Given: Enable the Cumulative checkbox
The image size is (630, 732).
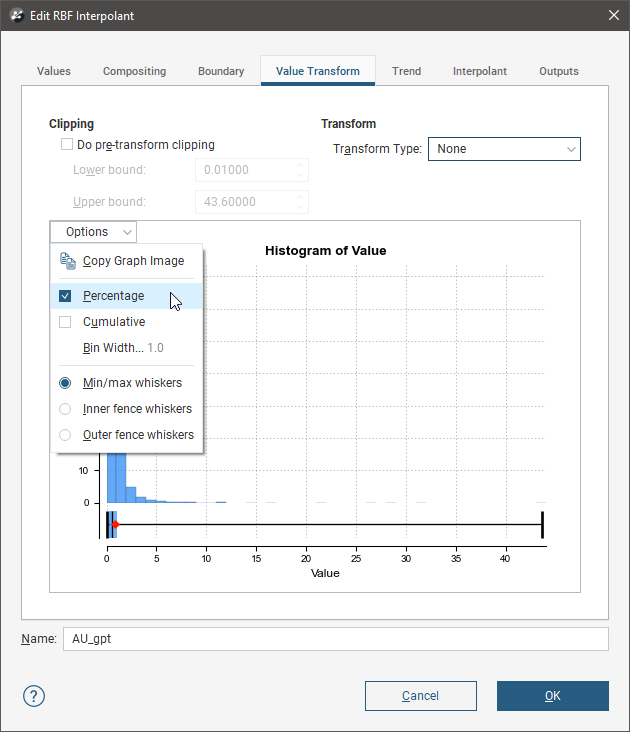Looking at the screenshot, I should coord(65,322).
